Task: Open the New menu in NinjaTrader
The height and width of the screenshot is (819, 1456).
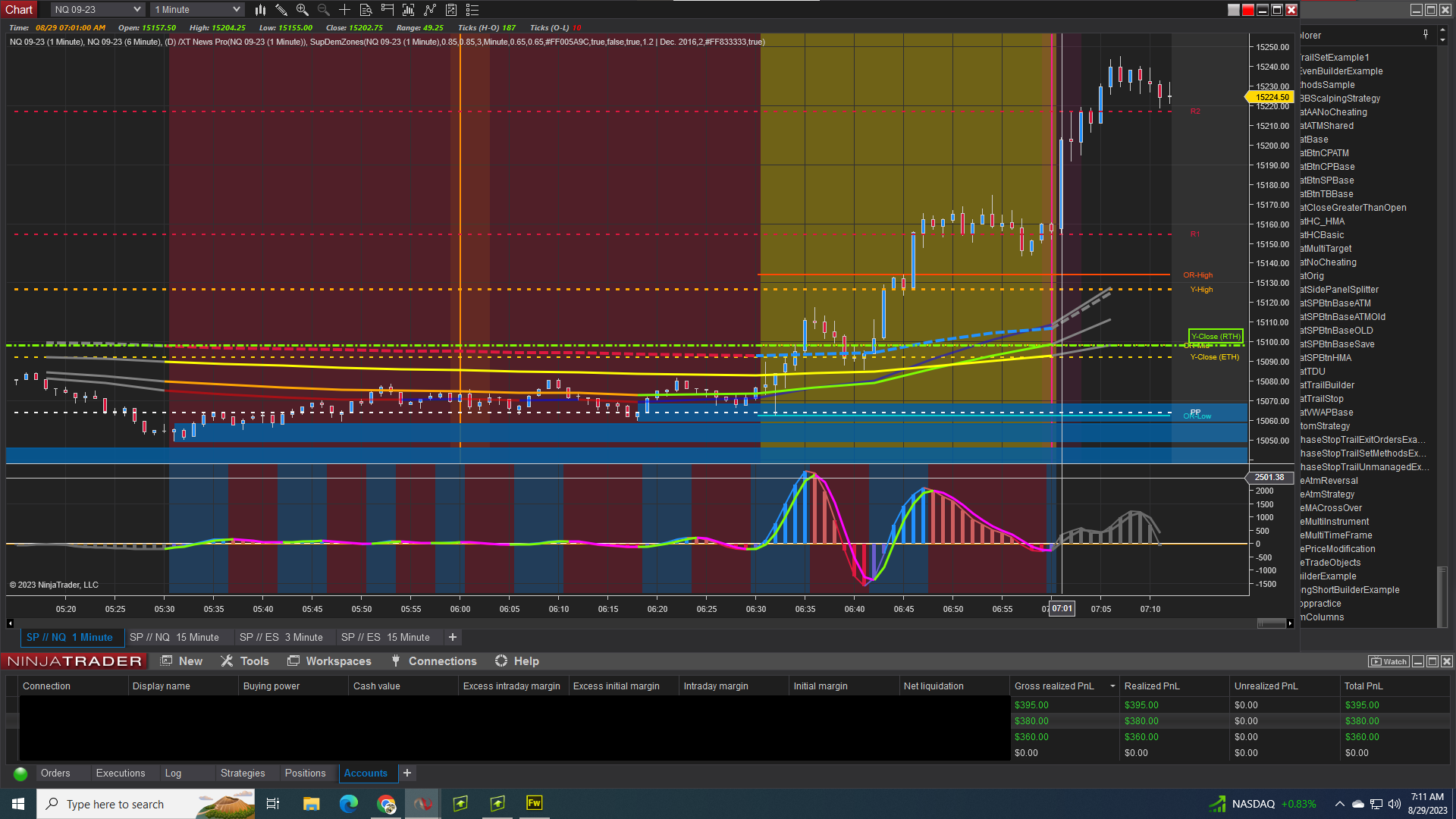Action: point(182,661)
